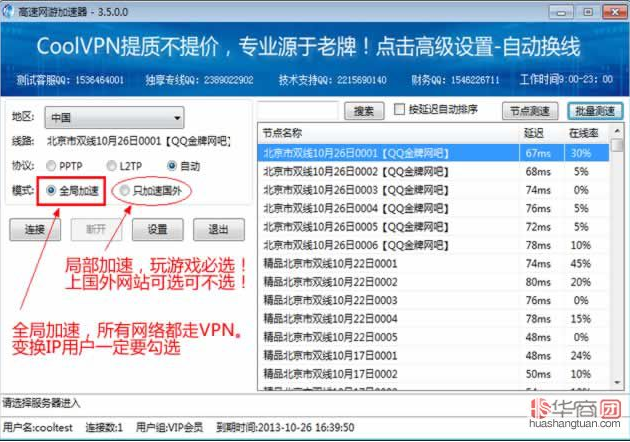Click 45% online rate cell
Screen dimensions: 630x442
click(x=581, y=264)
